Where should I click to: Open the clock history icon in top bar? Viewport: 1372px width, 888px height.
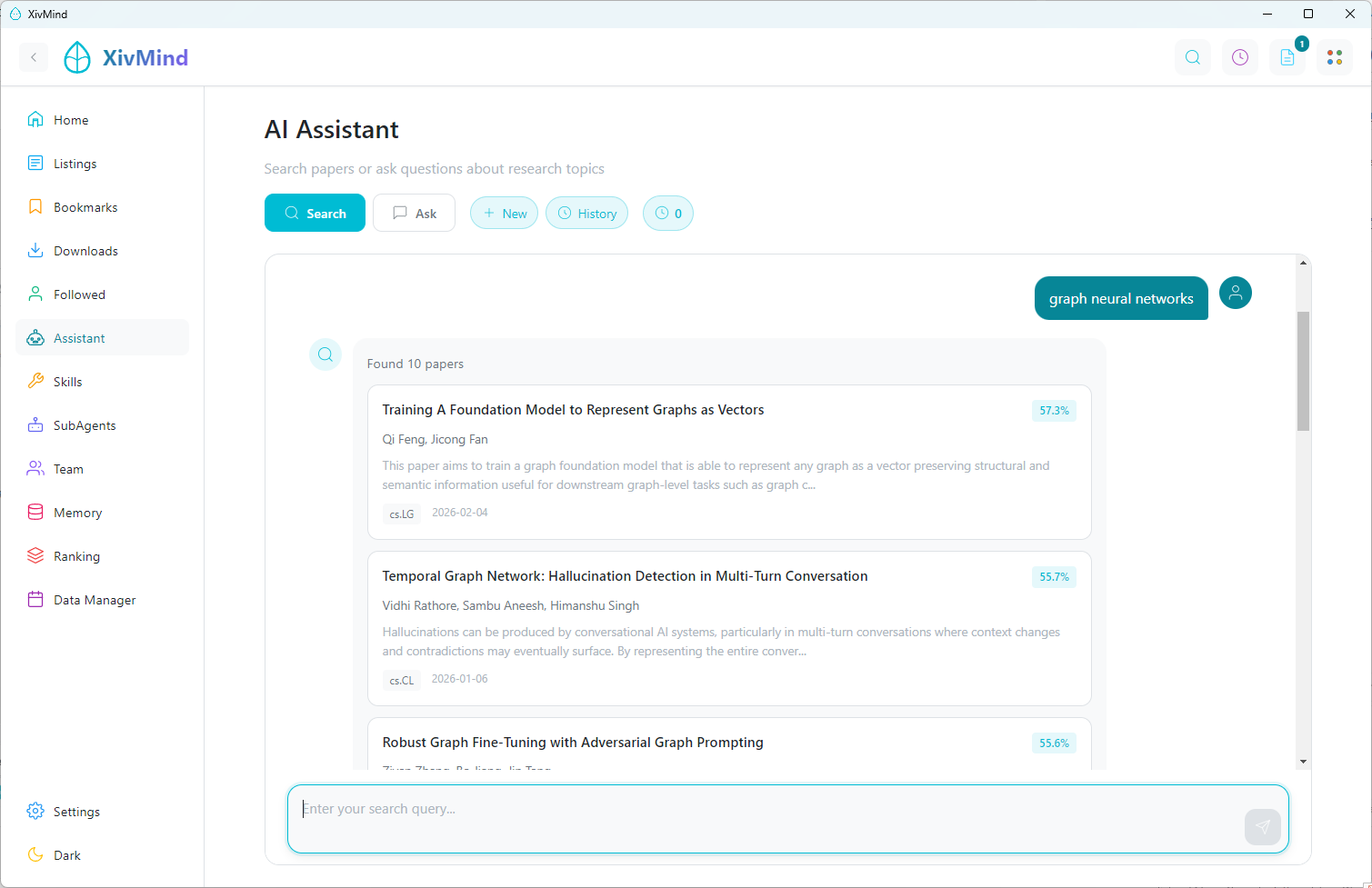click(1240, 57)
